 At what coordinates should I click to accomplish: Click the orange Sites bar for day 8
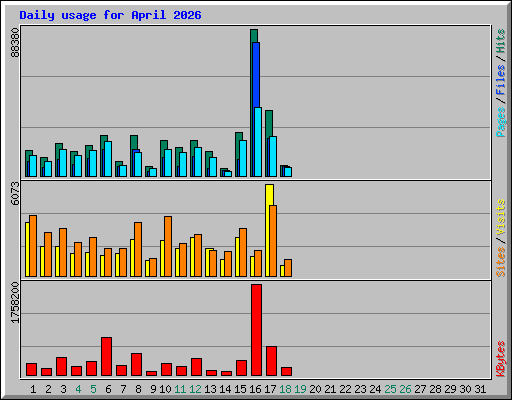coord(138,250)
